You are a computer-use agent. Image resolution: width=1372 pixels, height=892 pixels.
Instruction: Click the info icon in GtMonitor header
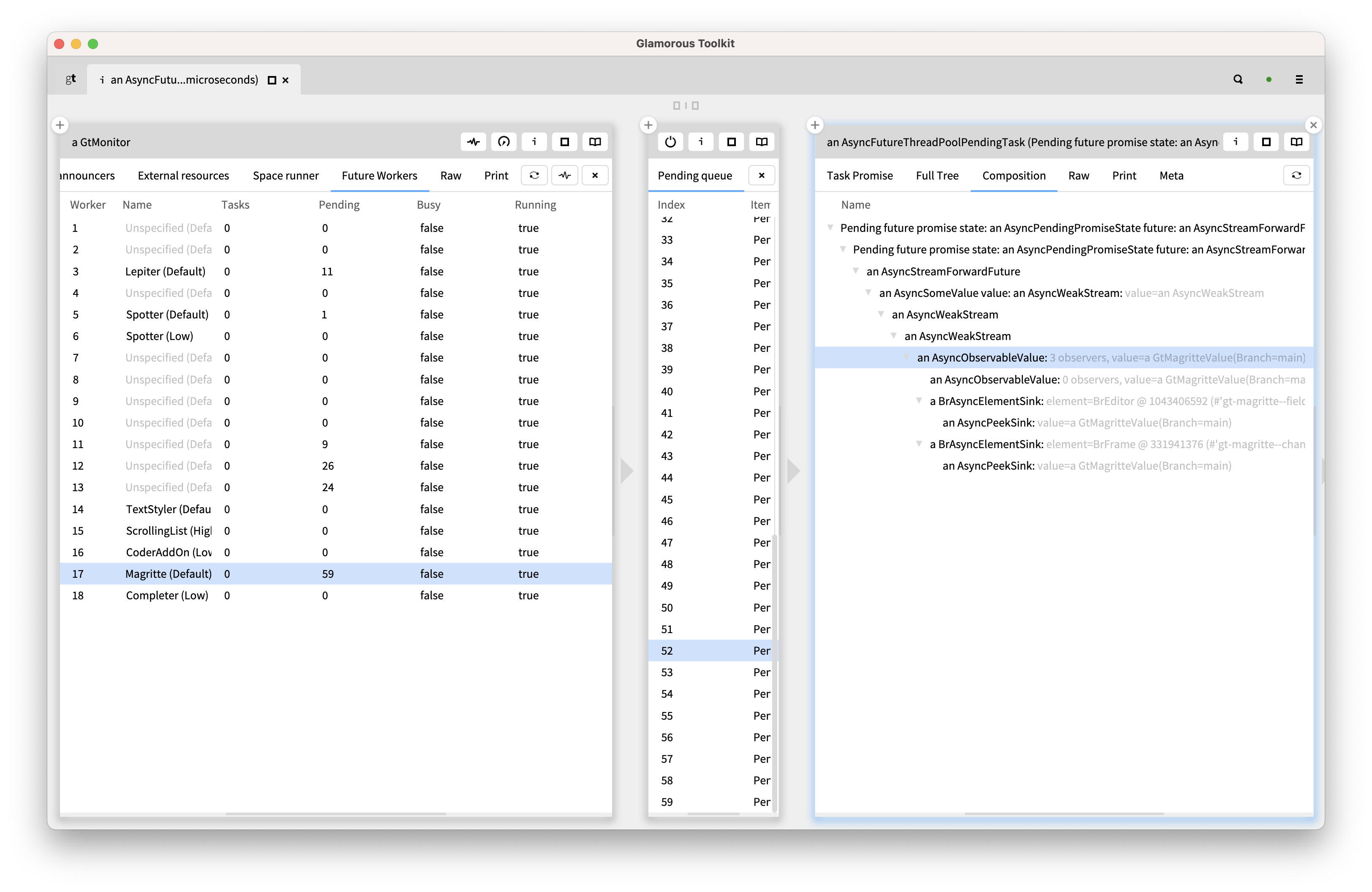[x=534, y=142]
